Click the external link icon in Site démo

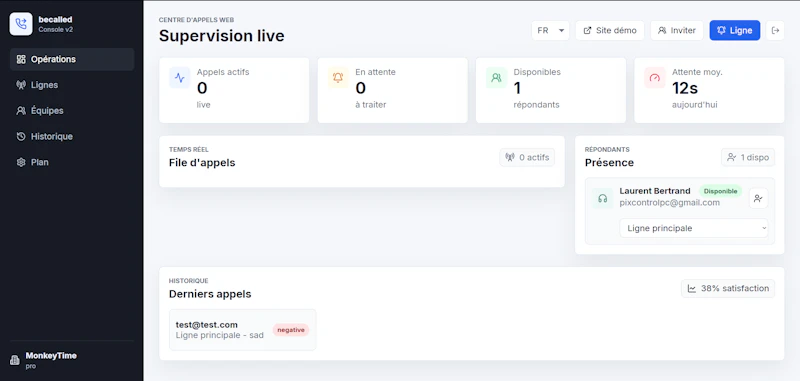coord(587,31)
